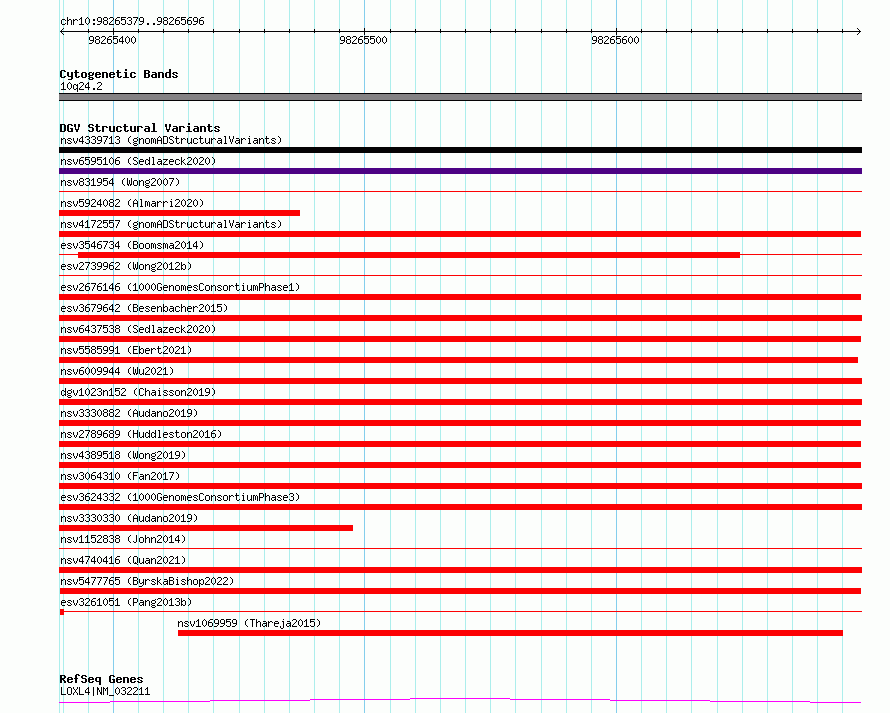
Task: Open nsv1152838 (John2014) label
Action: (x=123, y=539)
